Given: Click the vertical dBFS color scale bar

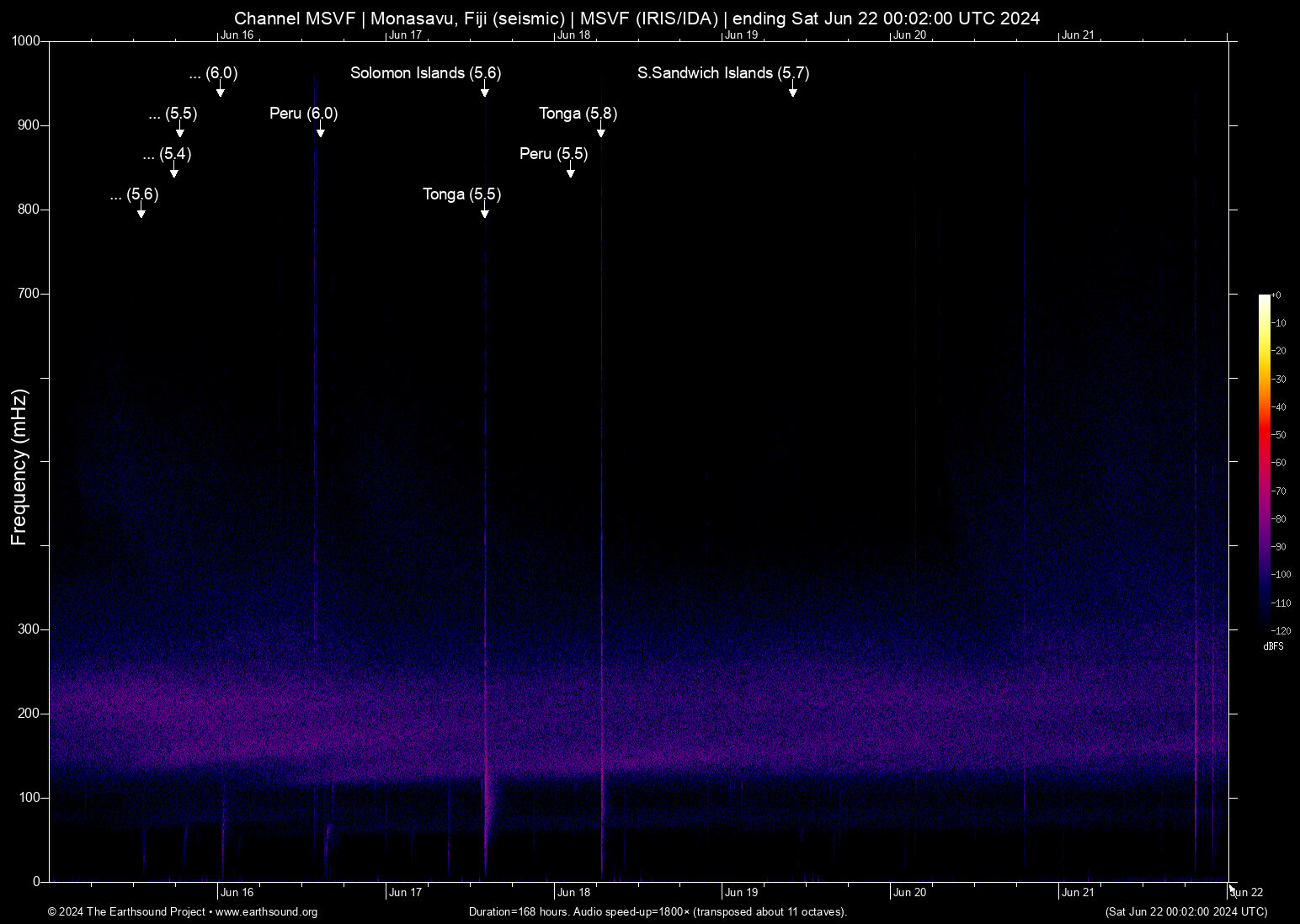Looking at the screenshot, I should [x=1264, y=462].
